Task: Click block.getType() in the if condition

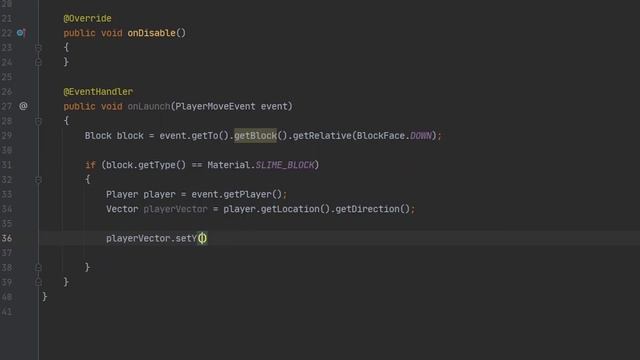Action: 146,165
